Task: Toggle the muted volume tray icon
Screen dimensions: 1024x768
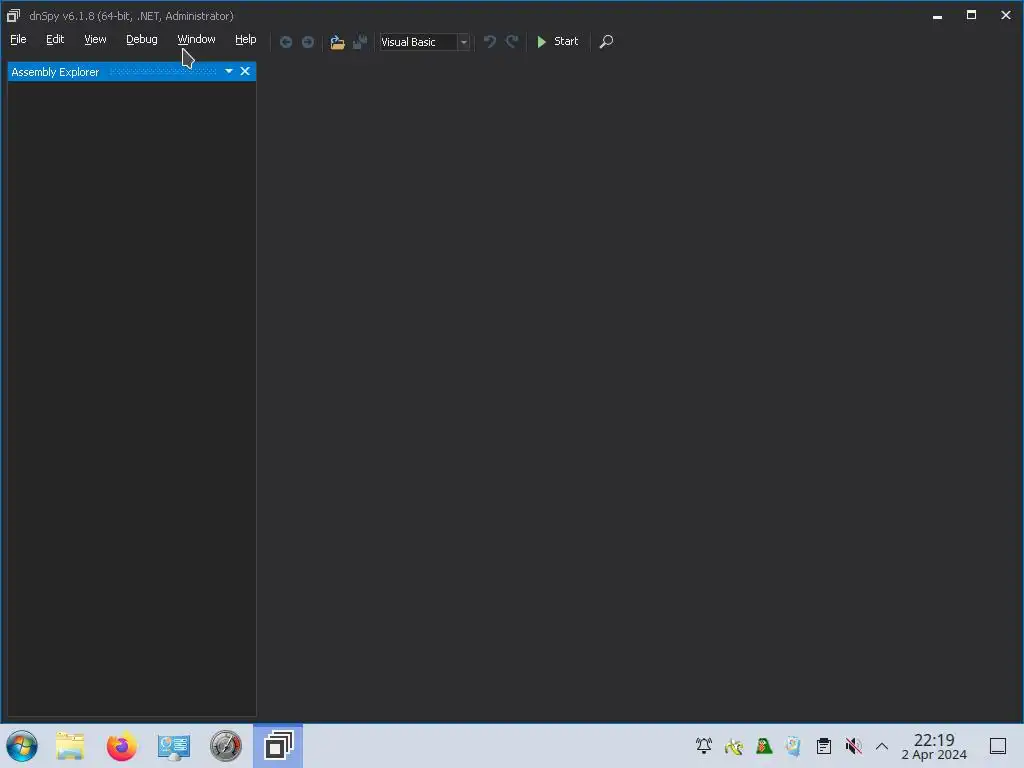Action: (853, 746)
